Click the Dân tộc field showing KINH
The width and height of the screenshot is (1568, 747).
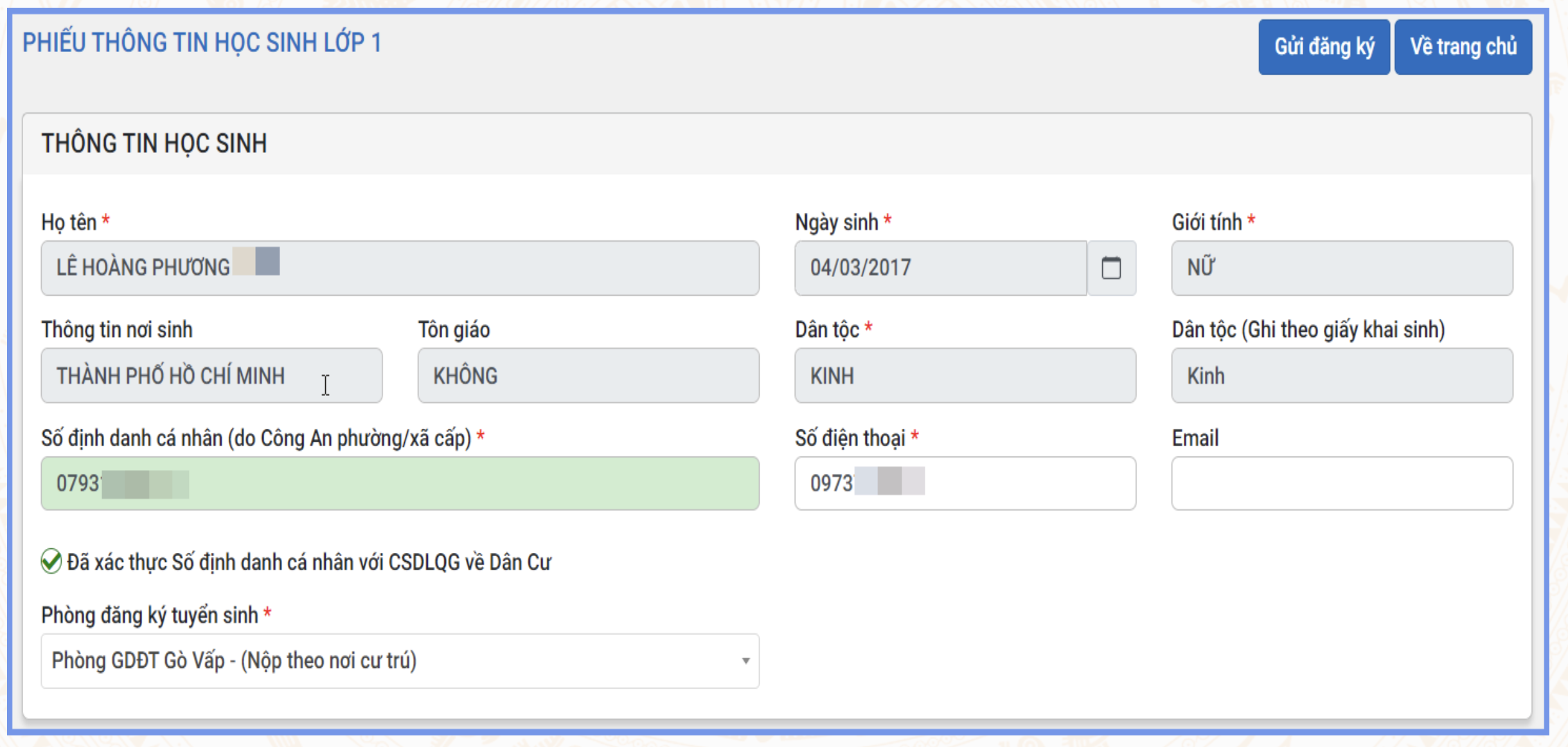[965, 375]
